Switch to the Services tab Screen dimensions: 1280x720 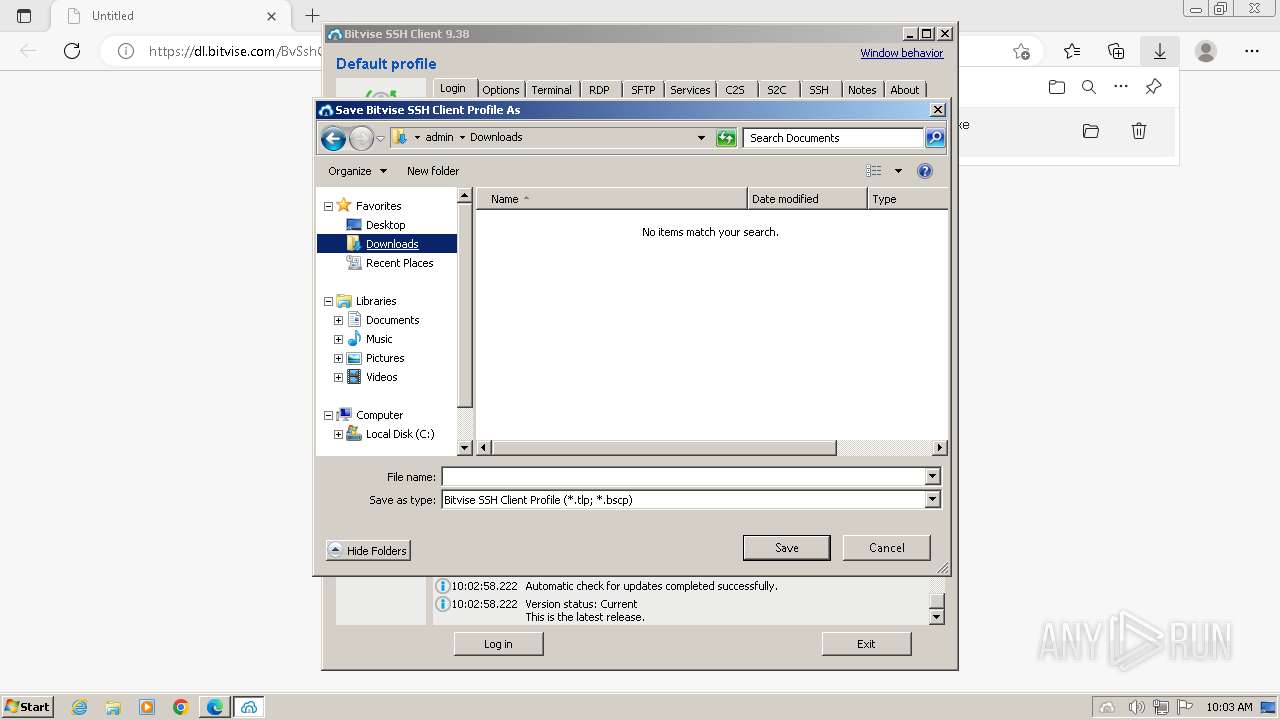coord(690,90)
